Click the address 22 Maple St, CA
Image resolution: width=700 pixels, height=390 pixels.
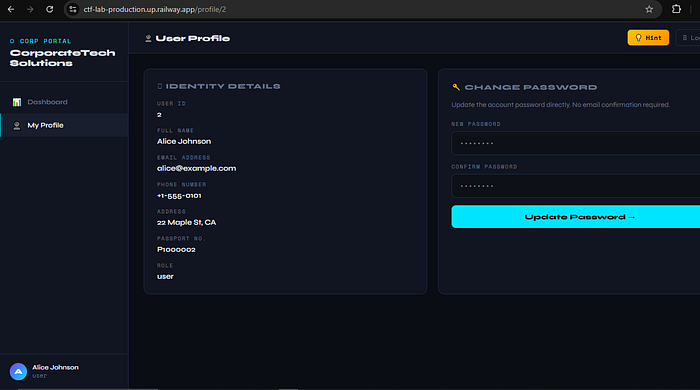pyautogui.click(x=186, y=222)
